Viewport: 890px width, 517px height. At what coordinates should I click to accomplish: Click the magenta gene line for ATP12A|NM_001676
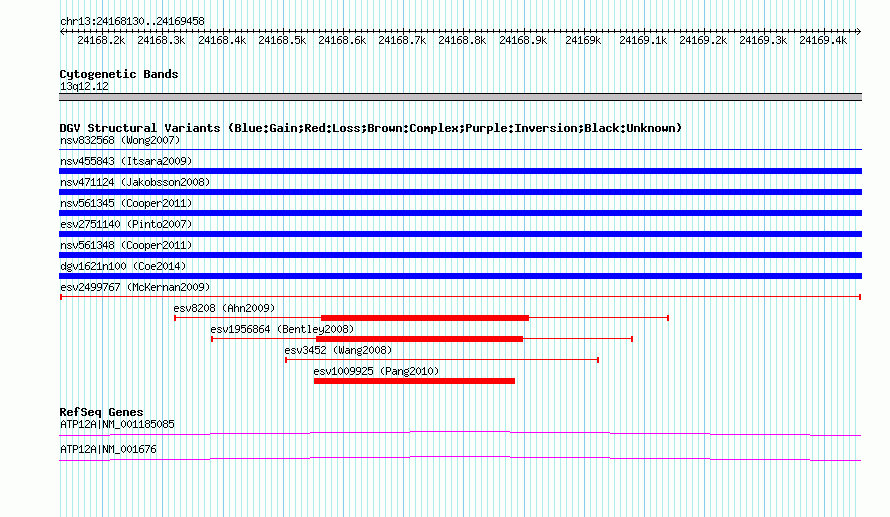click(x=460, y=458)
